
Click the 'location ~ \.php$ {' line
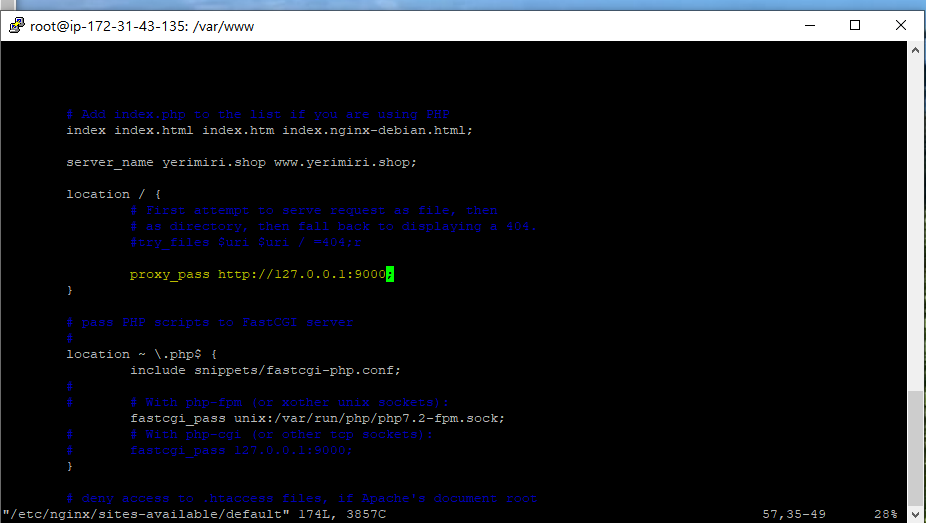coord(142,354)
